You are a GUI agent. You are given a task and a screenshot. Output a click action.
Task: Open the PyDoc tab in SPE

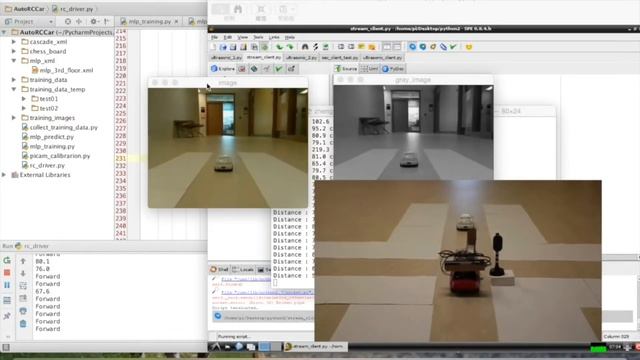coord(393,69)
